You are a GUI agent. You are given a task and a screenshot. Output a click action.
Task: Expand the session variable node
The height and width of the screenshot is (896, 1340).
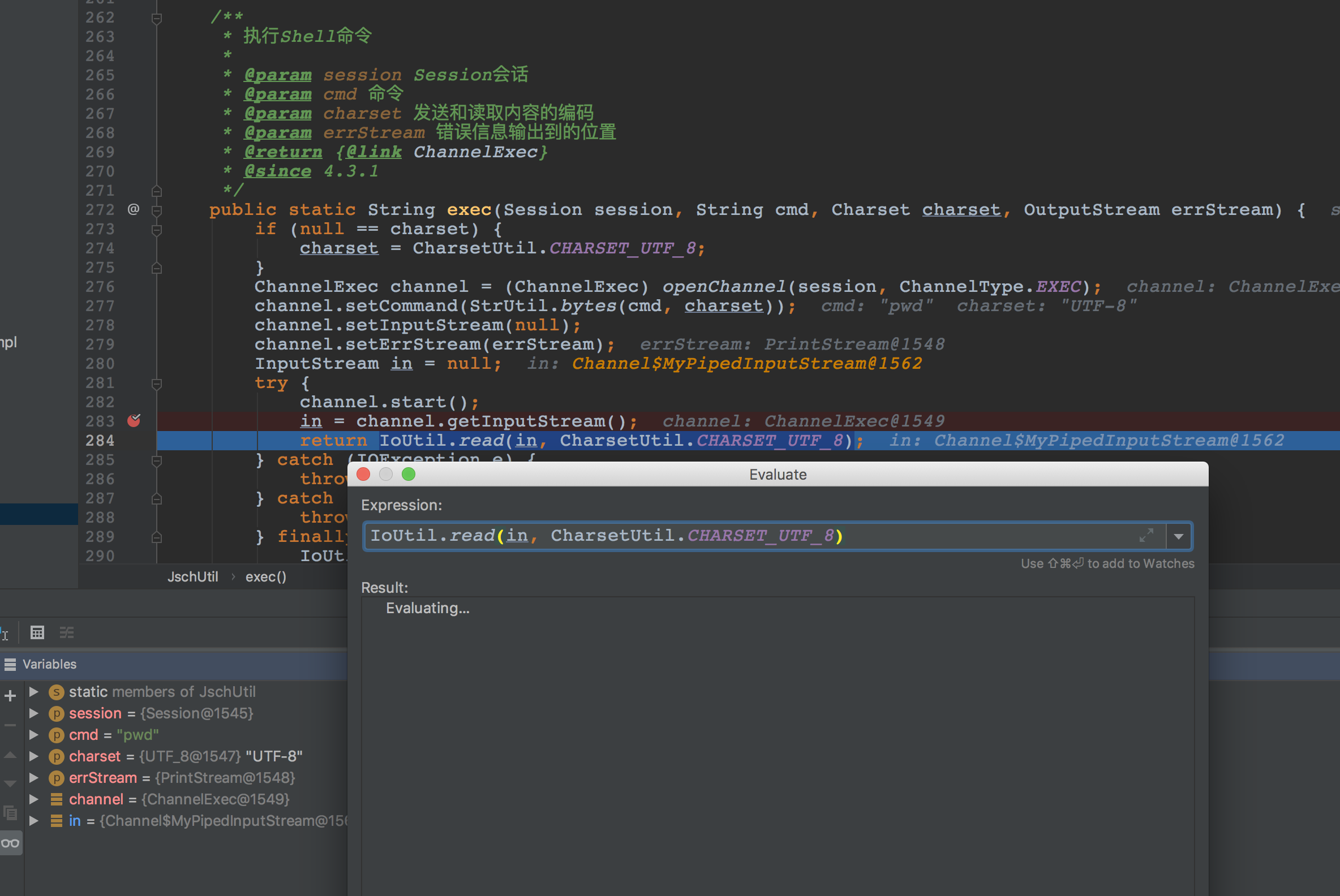(x=34, y=713)
